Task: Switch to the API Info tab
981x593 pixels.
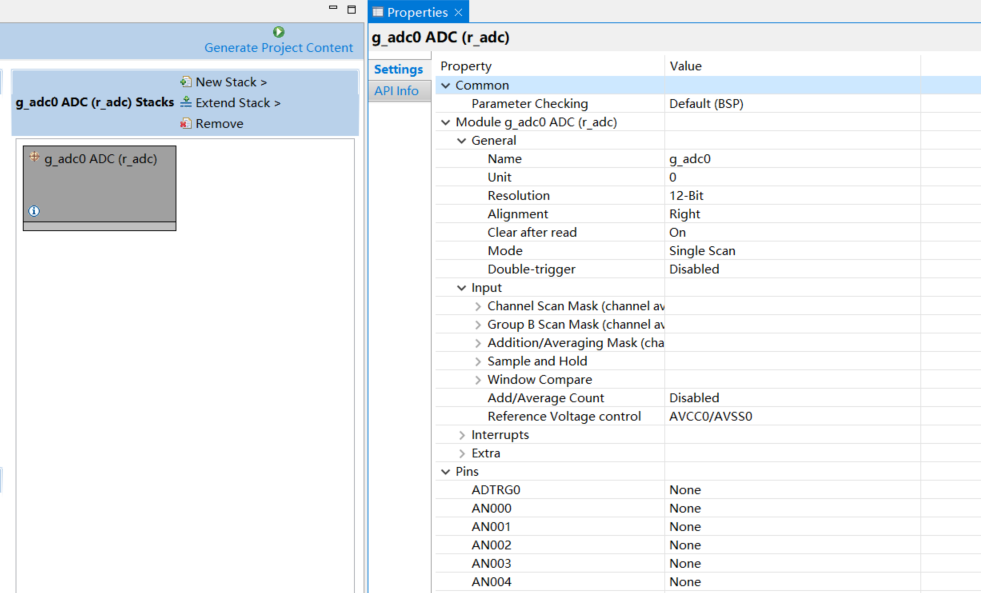Action: pyautogui.click(x=396, y=91)
